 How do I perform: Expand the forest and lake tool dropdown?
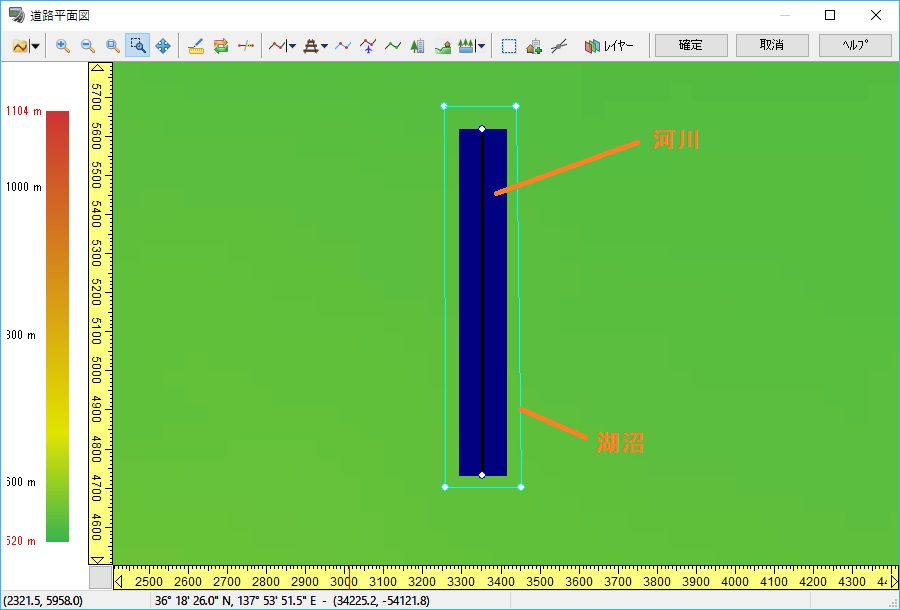click(x=482, y=46)
